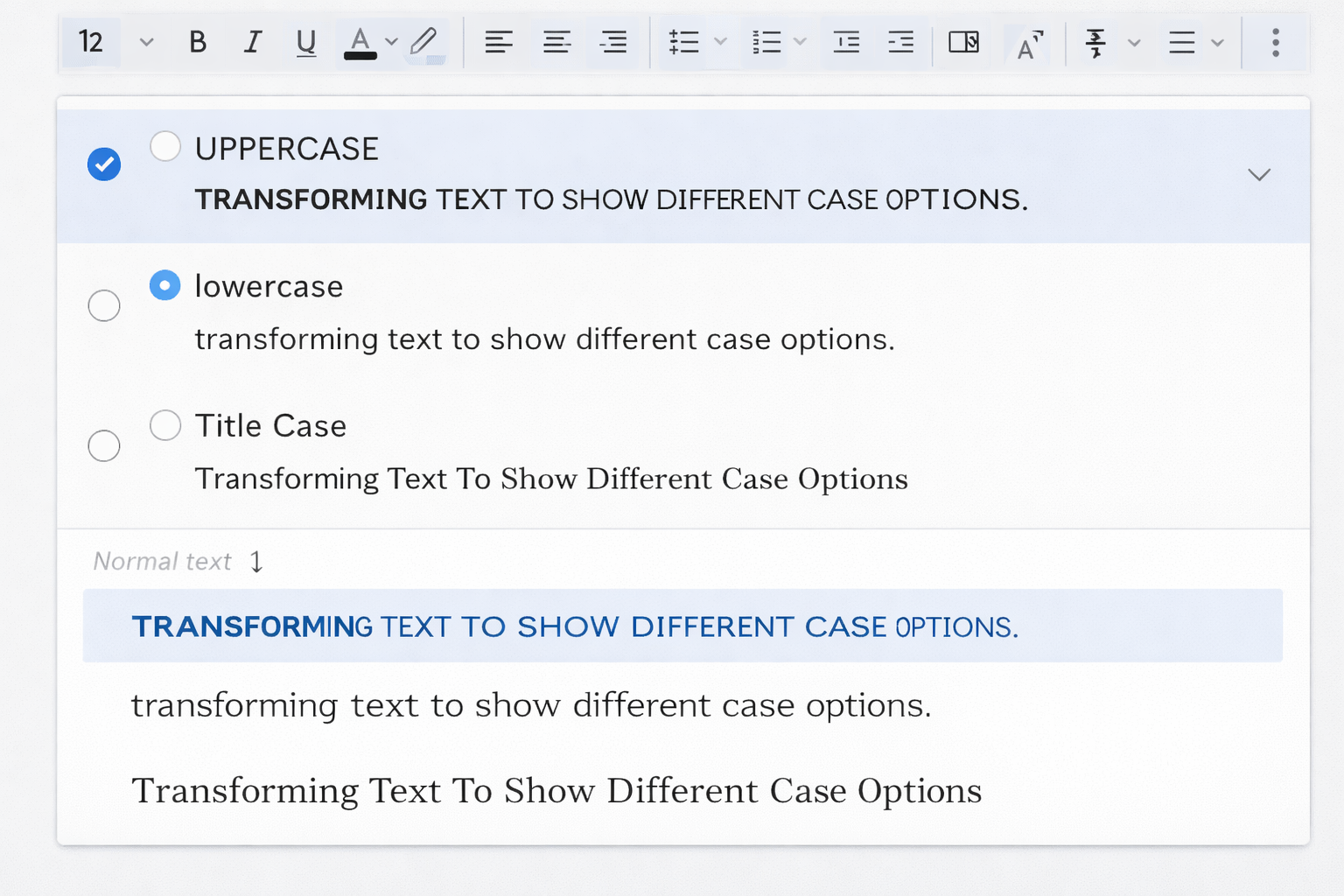Image resolution: width=1344 pixels, height=896 pixels.
Task: Open the Normal text style selector
Action: (175, 561)
